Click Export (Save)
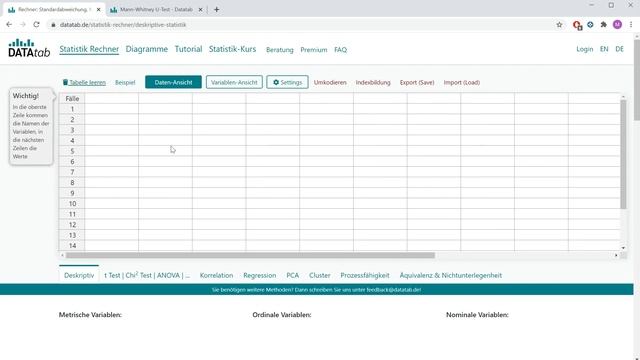Screen dimensions: 640x360 (x=417, y=82)
